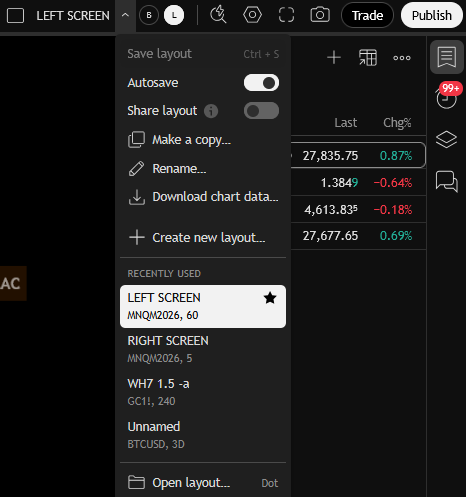Click advanced view table icon in watchlist

coord(368,58)
